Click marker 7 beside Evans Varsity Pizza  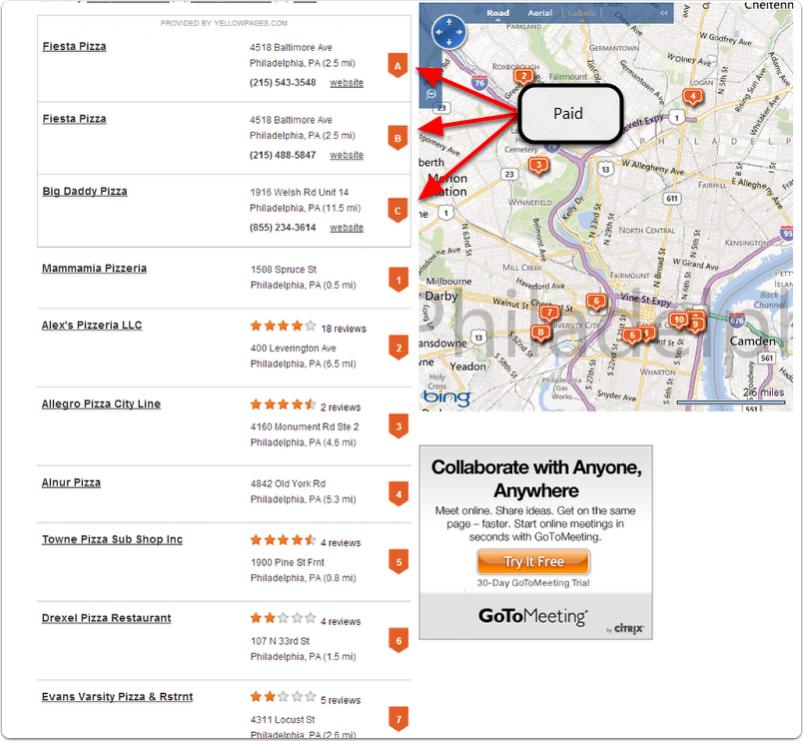(x=398, y=719)
